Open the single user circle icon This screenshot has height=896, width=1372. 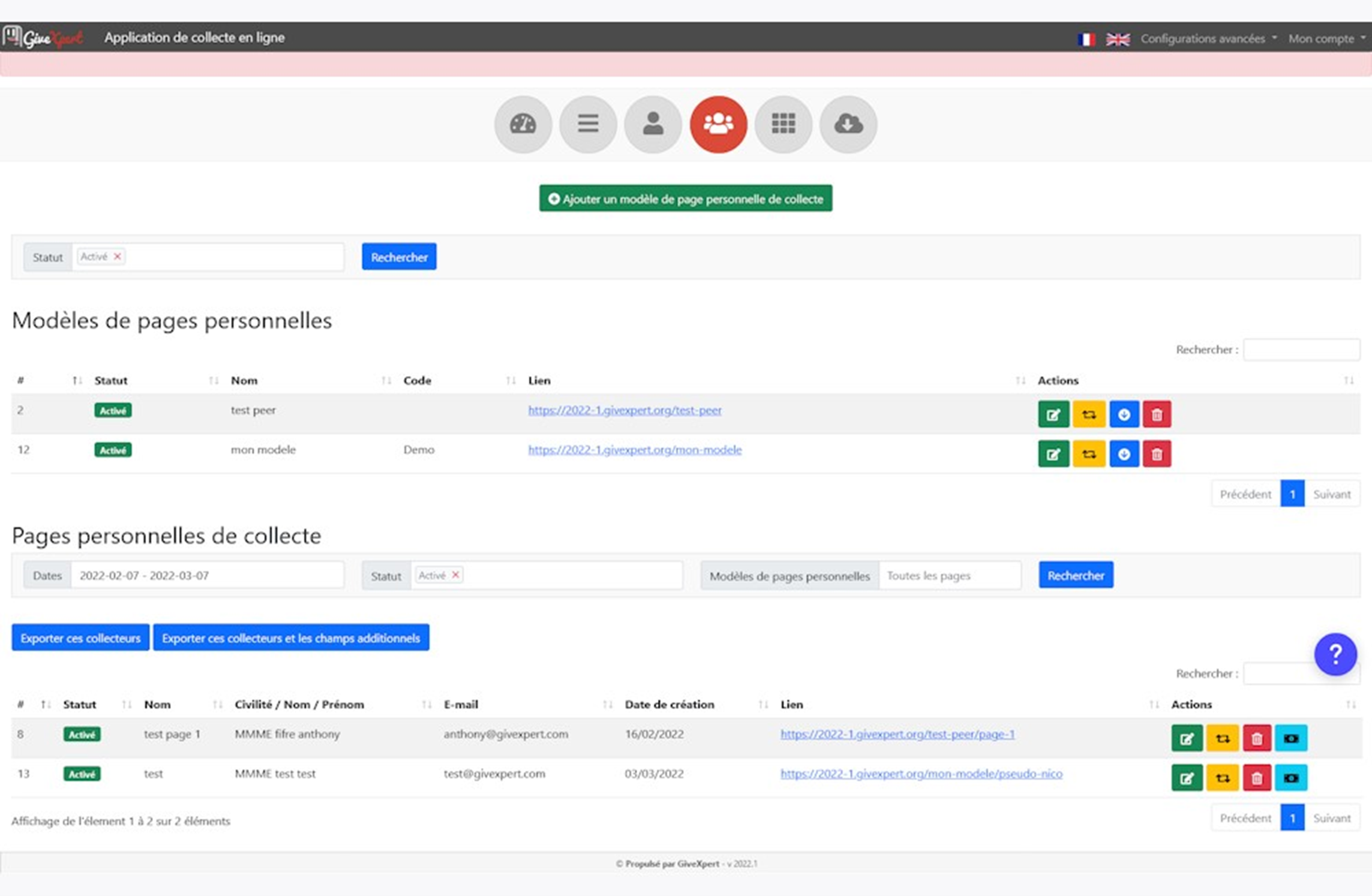pyautogui.click(x=653, y=124)
